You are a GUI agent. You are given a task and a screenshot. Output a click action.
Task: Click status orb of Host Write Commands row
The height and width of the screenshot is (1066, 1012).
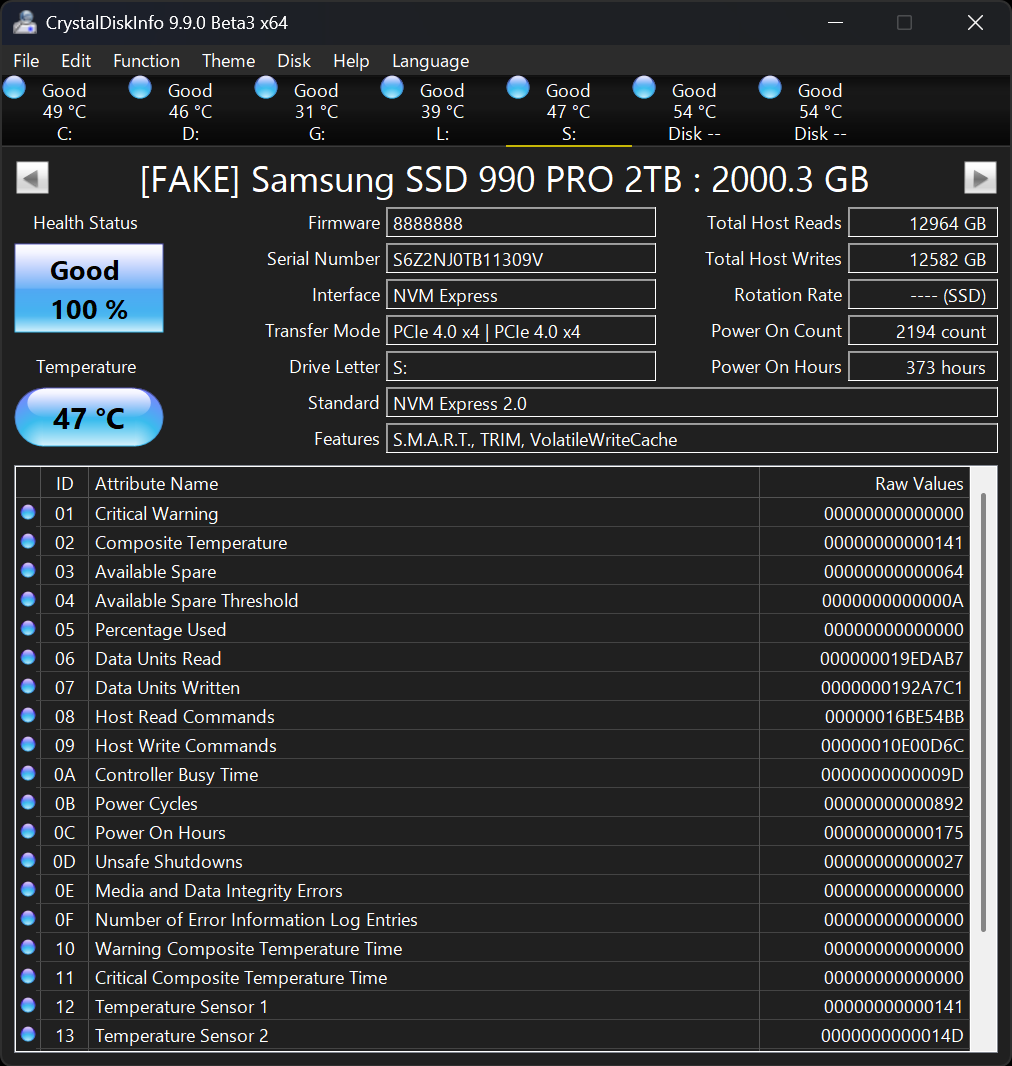28,744
